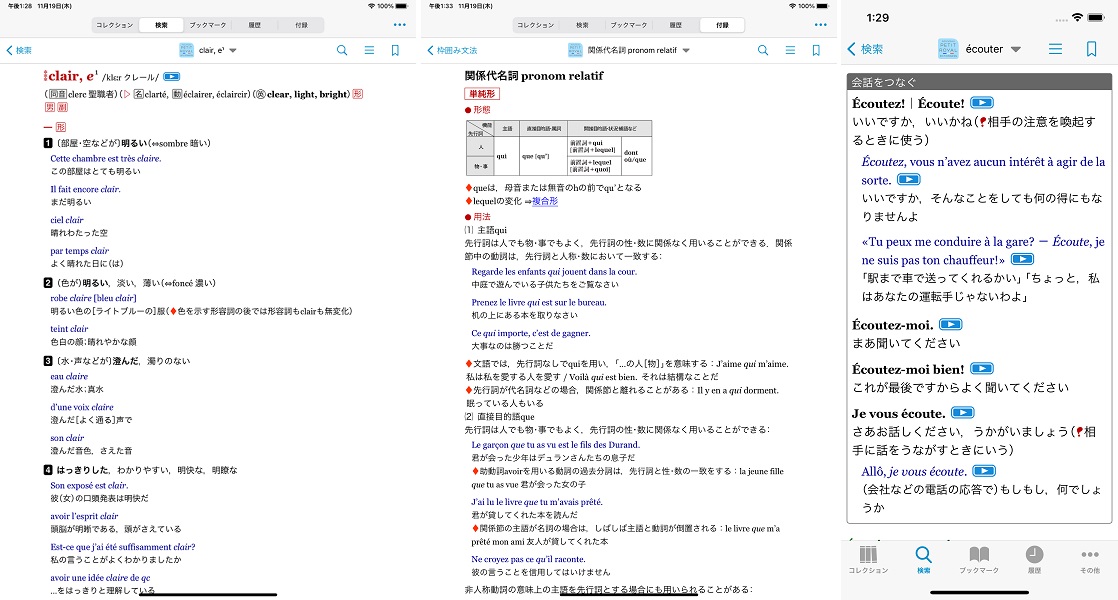Toggle bookmark on the clair, e entry
1118x600 pixels.
[x=395, y=50]
